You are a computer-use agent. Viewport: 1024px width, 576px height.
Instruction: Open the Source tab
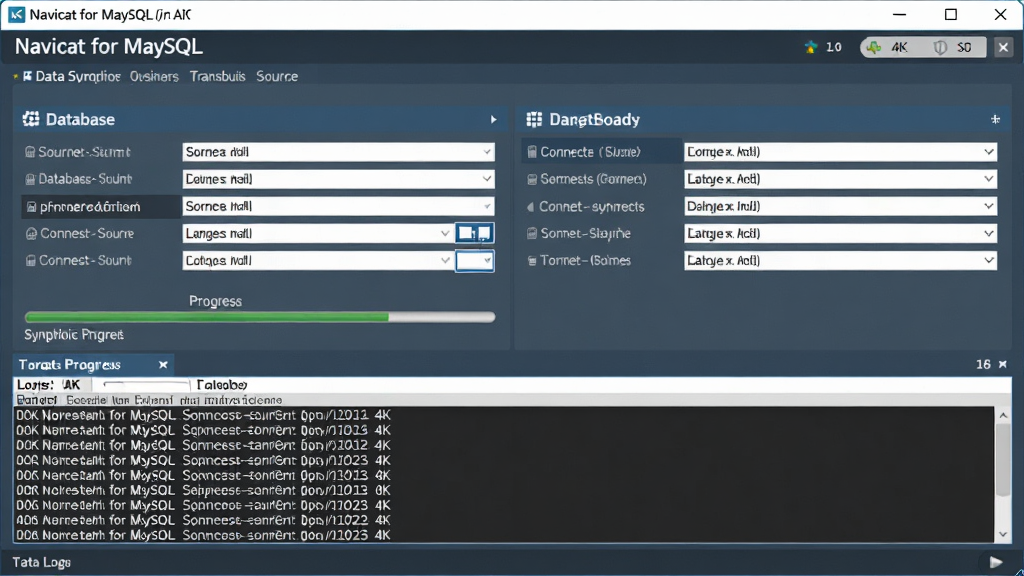click(277, 76)
